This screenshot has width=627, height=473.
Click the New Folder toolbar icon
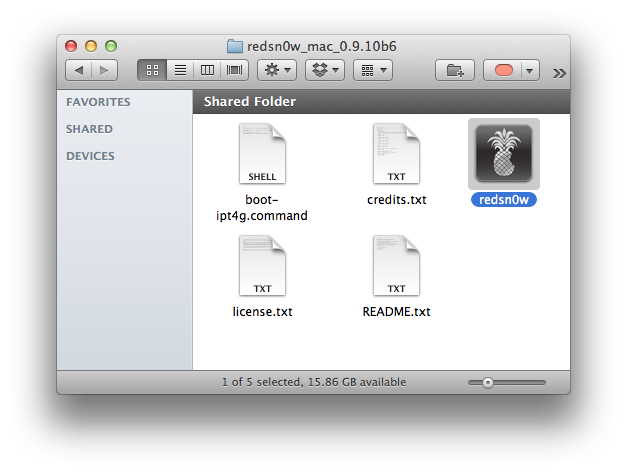(x=454, y=71)
